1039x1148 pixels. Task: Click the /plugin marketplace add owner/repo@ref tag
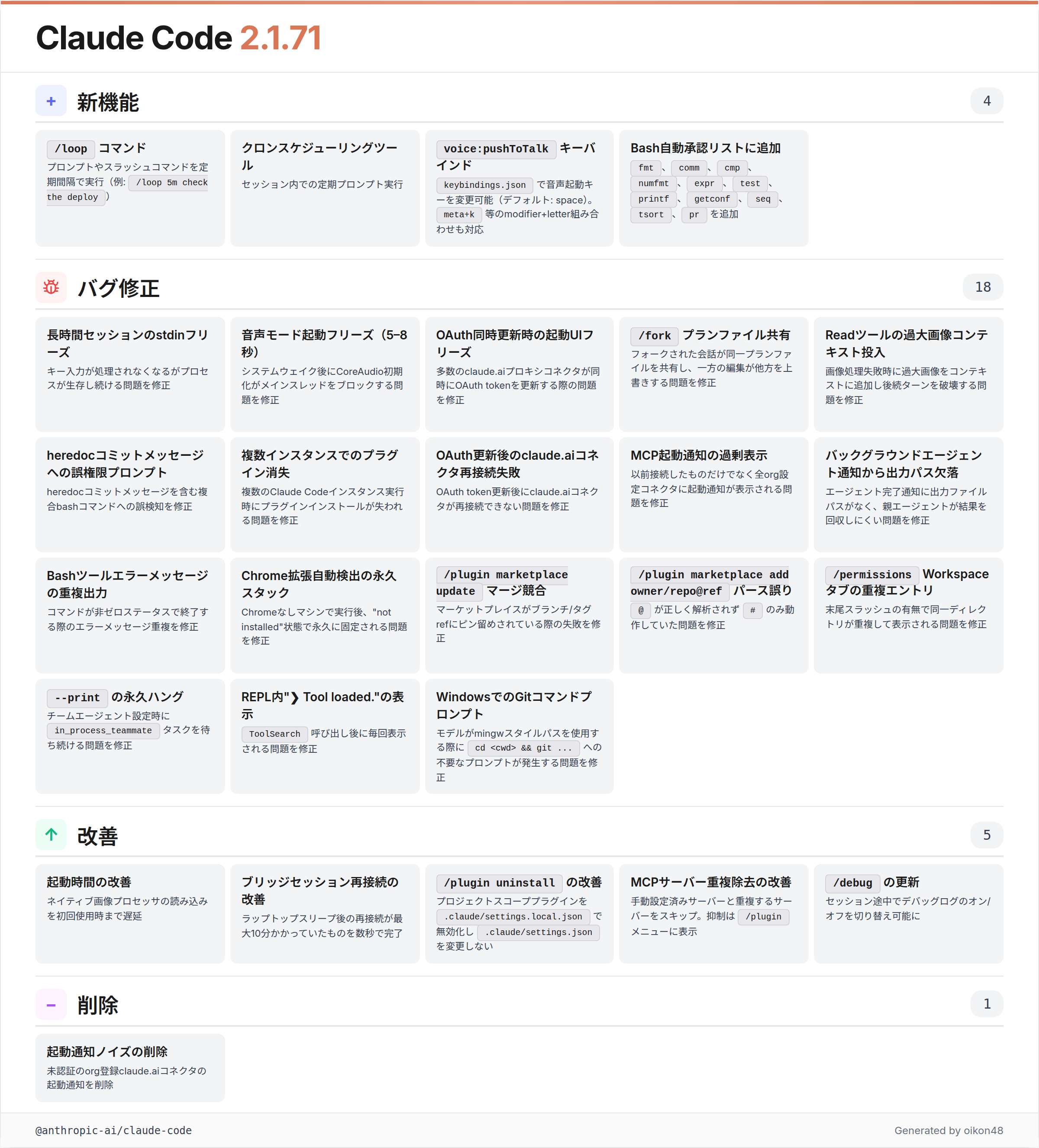pos(709,583)
